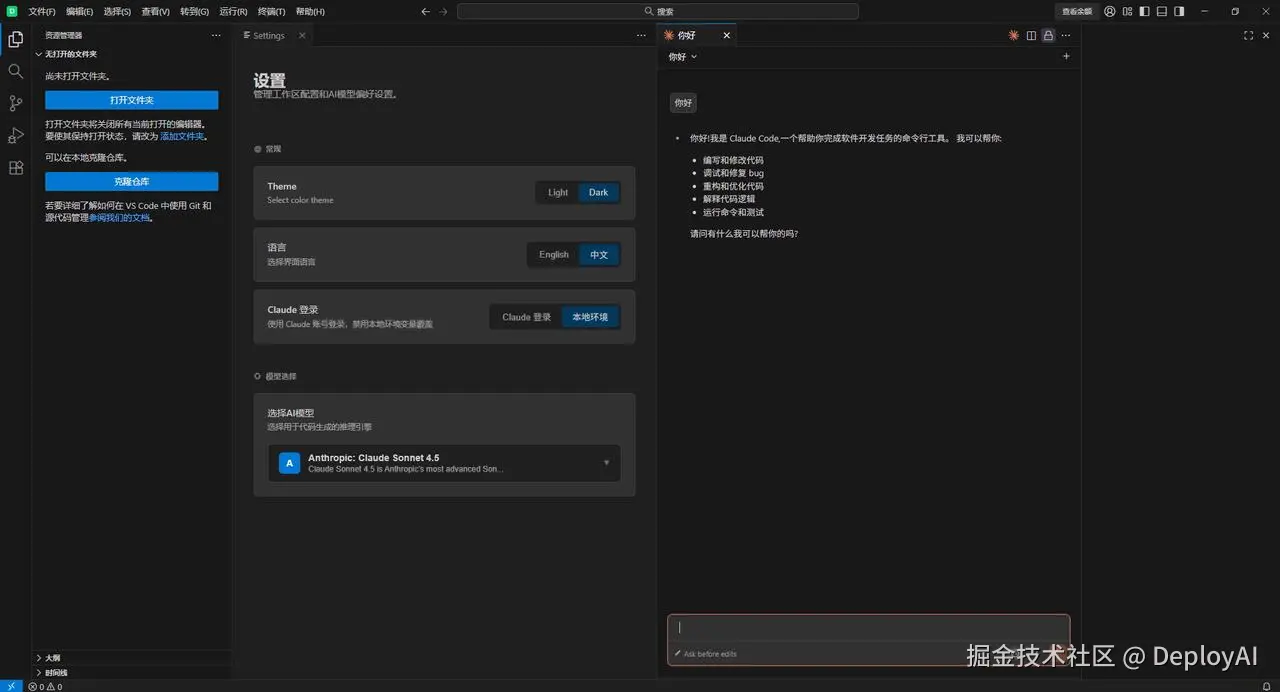
Task: Toggle the secondary sidebar layout icon
Action: coord(1179,11)
